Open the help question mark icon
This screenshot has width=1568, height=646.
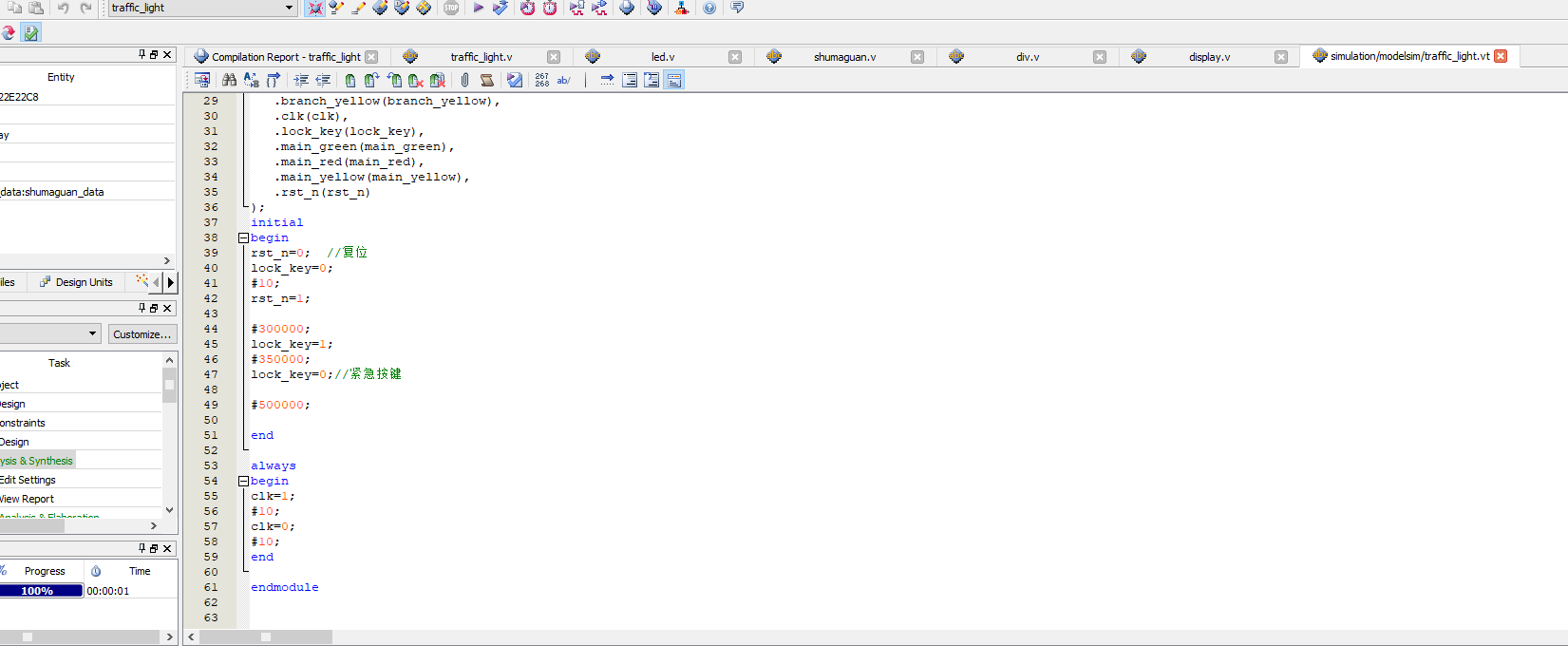(x=709, y=8)
